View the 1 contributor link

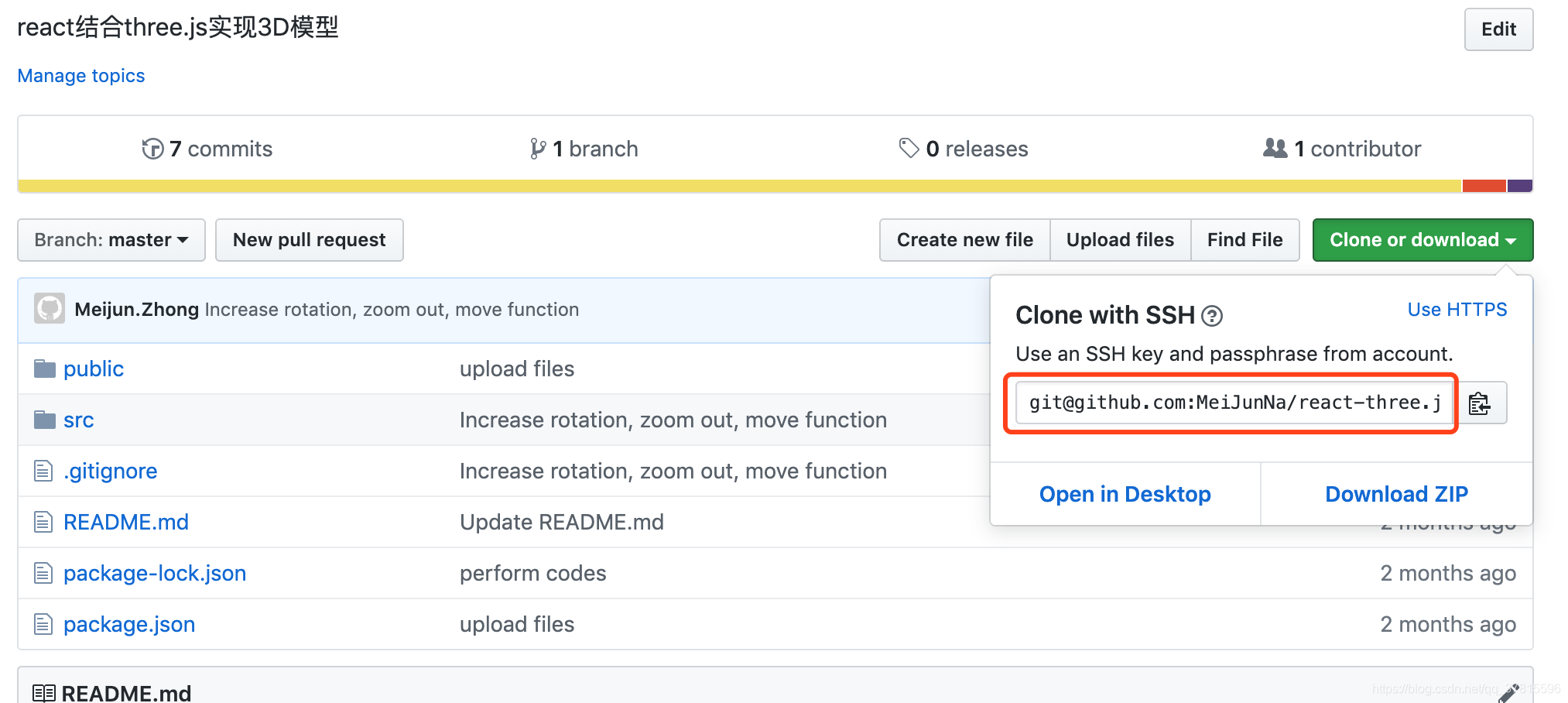pos(1342,149)
